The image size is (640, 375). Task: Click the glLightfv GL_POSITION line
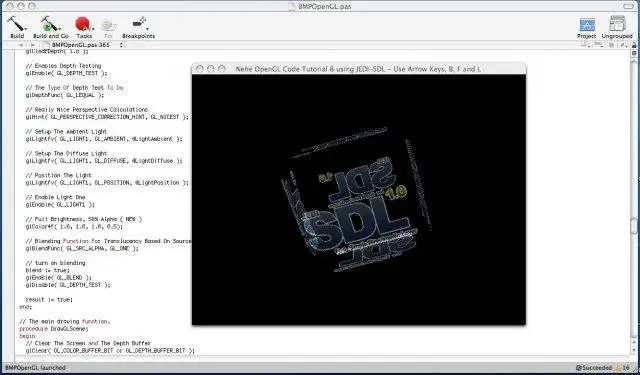coord(107,183)
